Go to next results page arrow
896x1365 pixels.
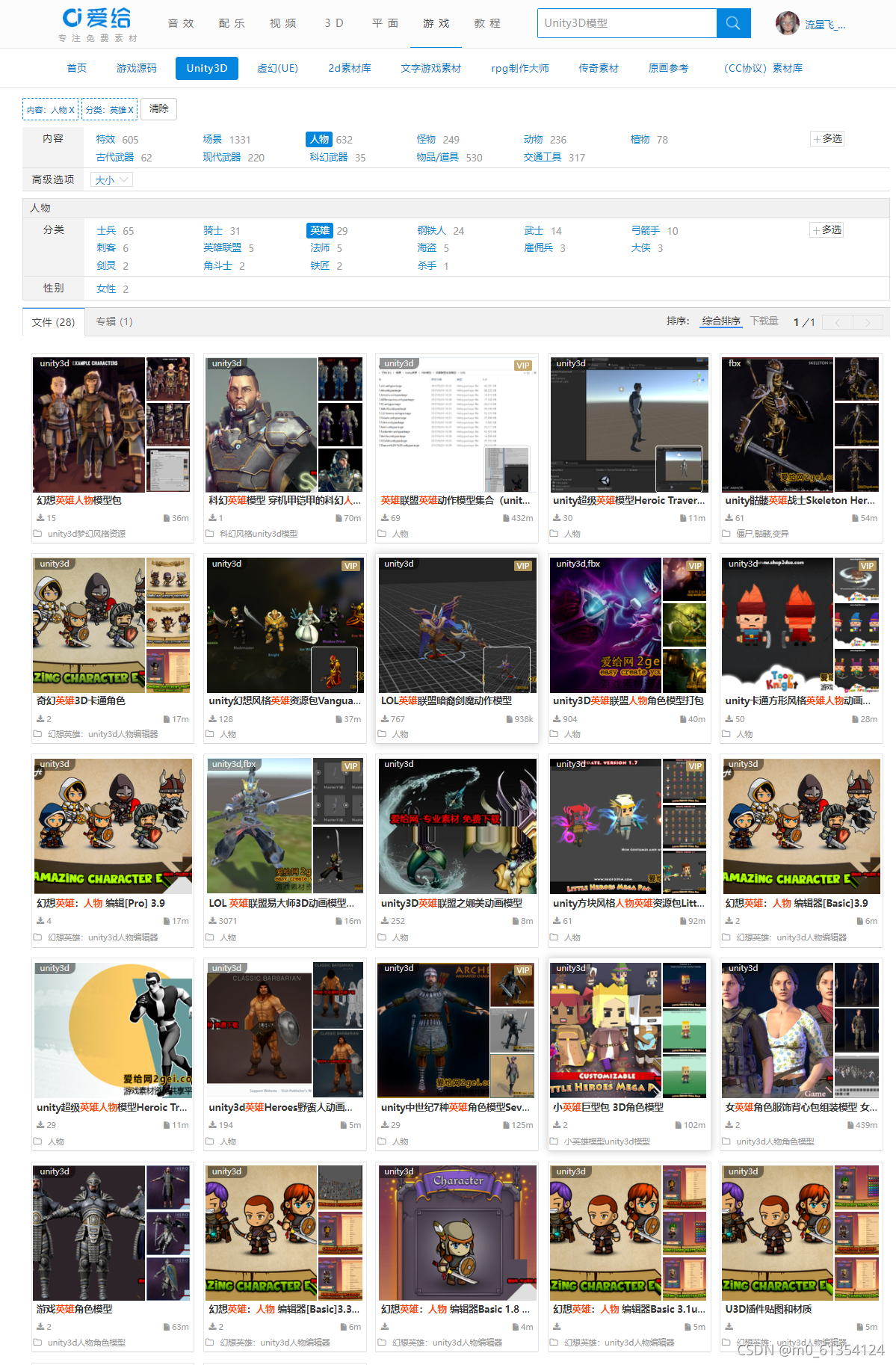tap(868, 322)
